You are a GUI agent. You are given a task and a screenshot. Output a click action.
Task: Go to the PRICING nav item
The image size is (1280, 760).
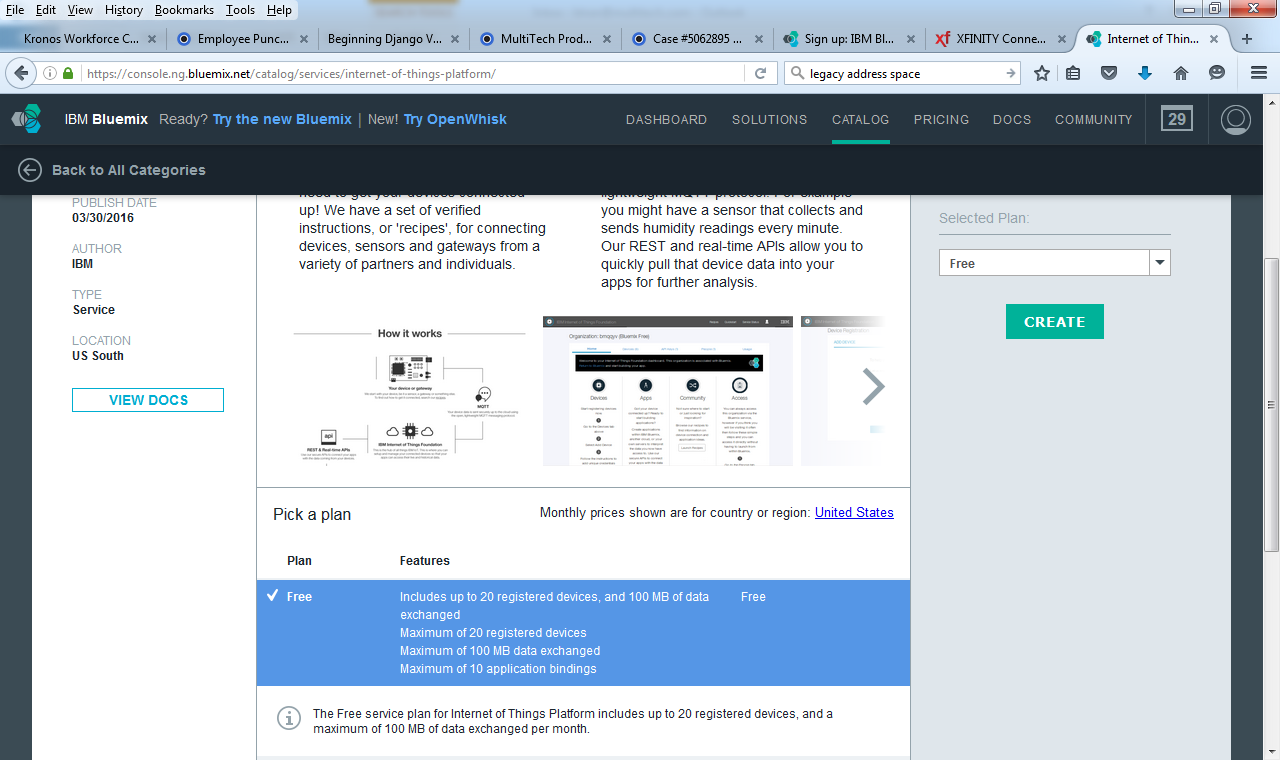click(x=941, y=119)
